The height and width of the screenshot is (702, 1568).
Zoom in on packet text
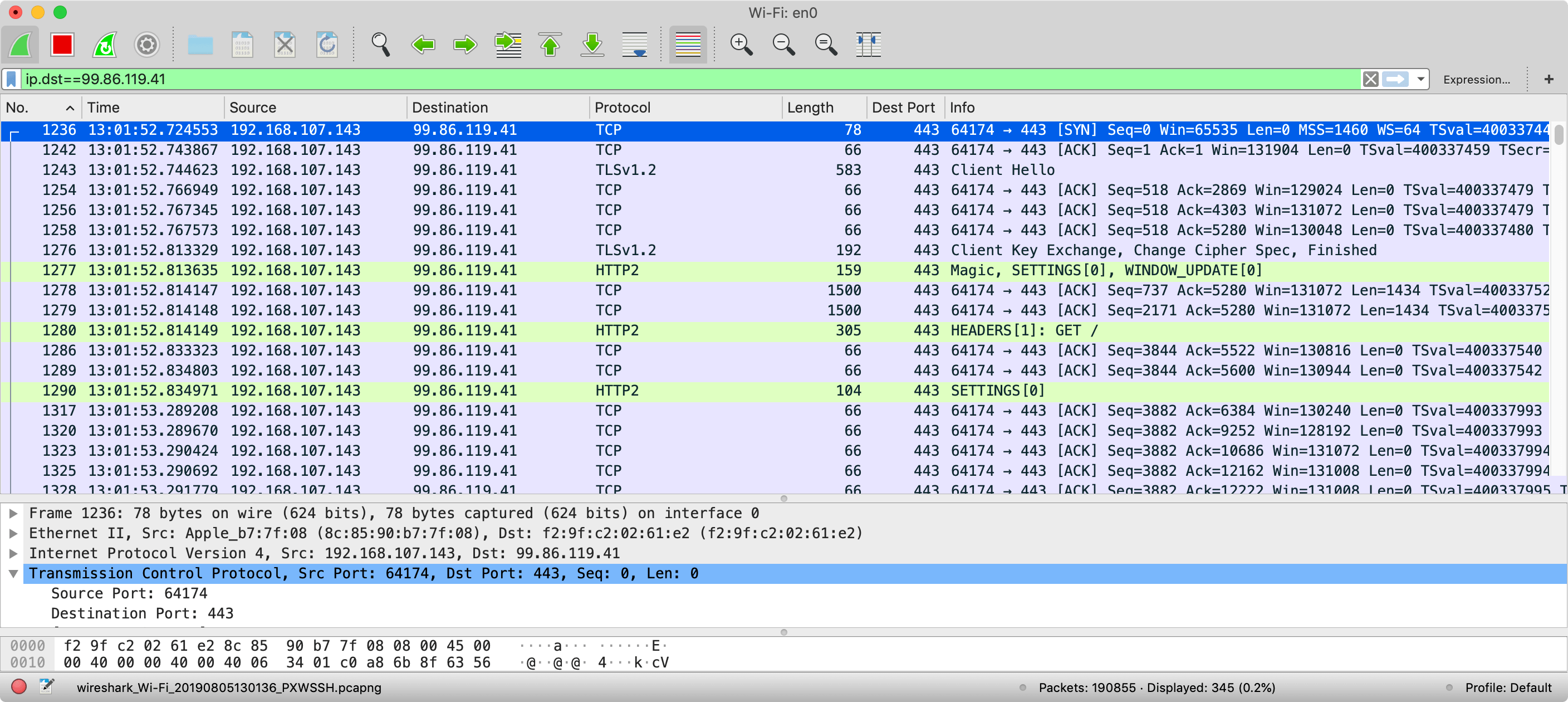(x=741, y=45)
